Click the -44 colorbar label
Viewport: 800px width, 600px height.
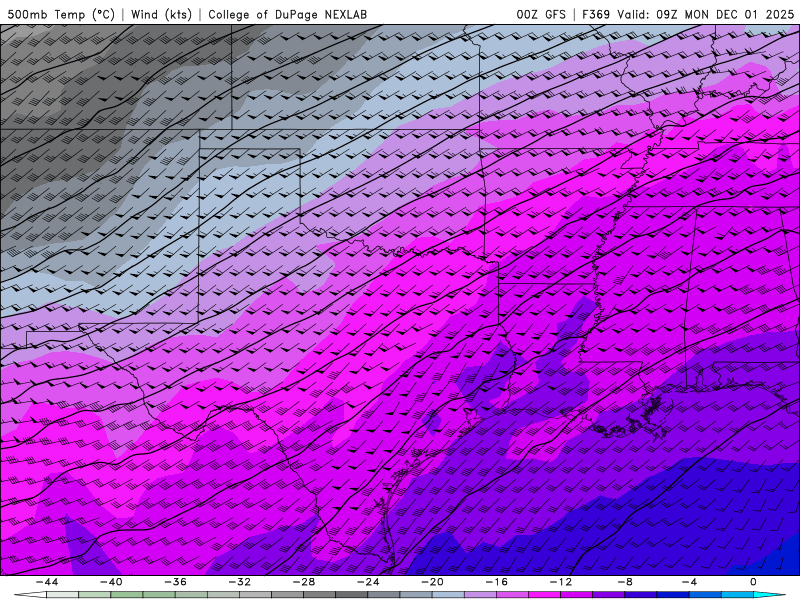tap(46, 582)
